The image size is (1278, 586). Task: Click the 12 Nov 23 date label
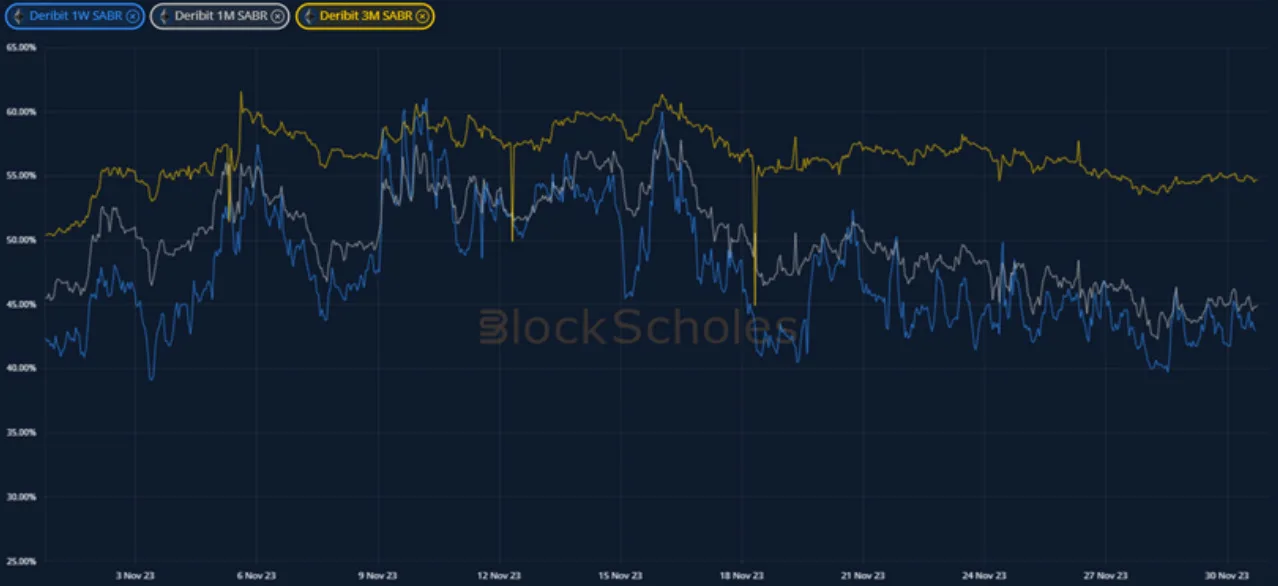coord(499,575)
